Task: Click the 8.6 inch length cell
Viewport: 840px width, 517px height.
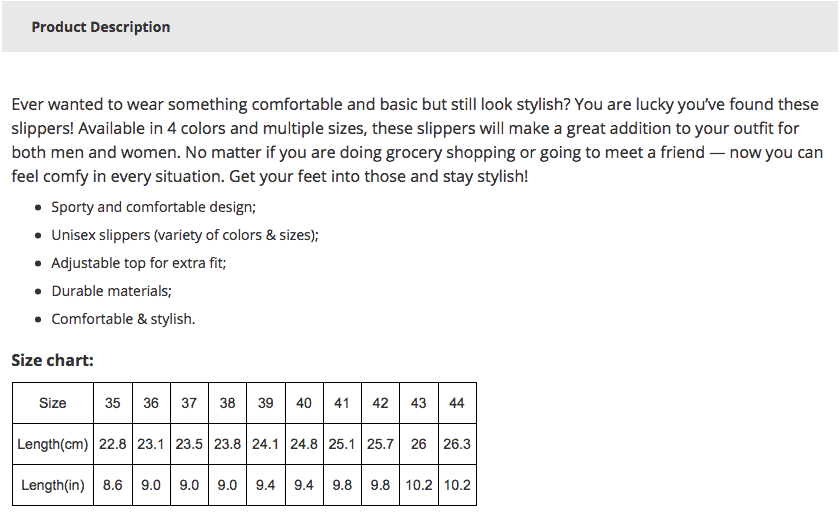Action: [x=112, y=485]
